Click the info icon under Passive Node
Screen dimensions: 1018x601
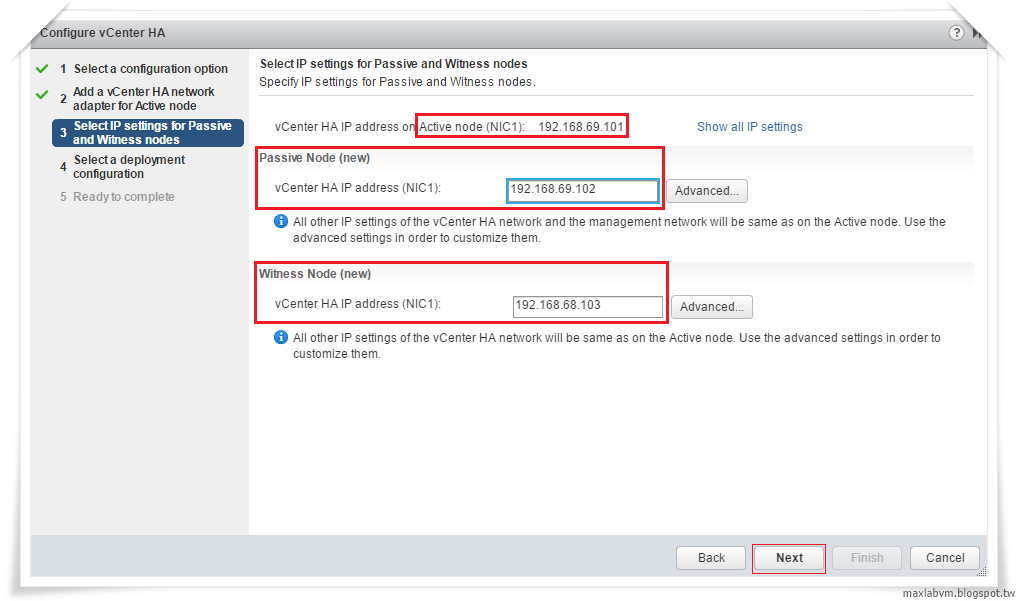click(x=280, y=221)
